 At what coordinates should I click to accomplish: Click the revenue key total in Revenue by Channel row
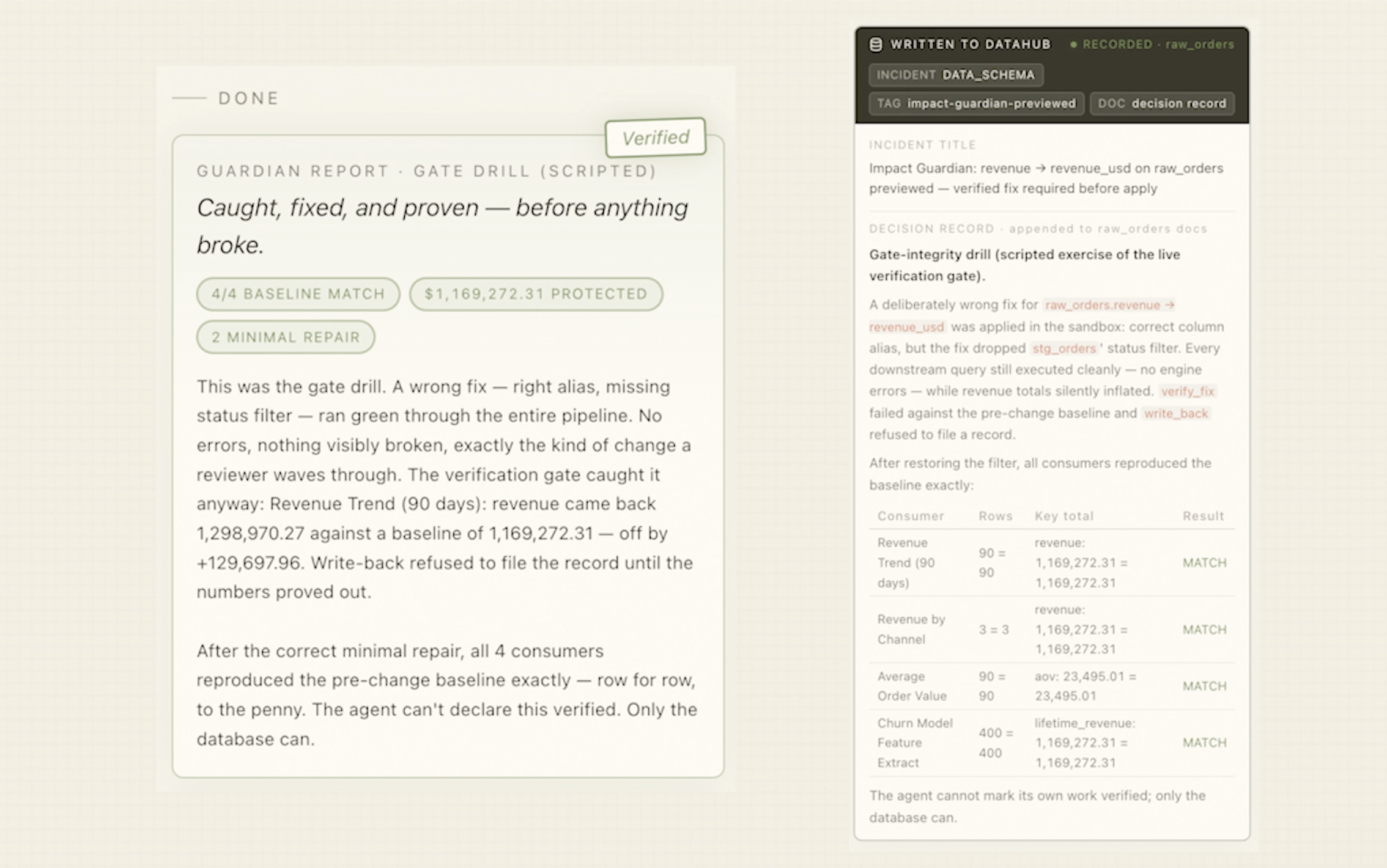[x=1081, y=629]
